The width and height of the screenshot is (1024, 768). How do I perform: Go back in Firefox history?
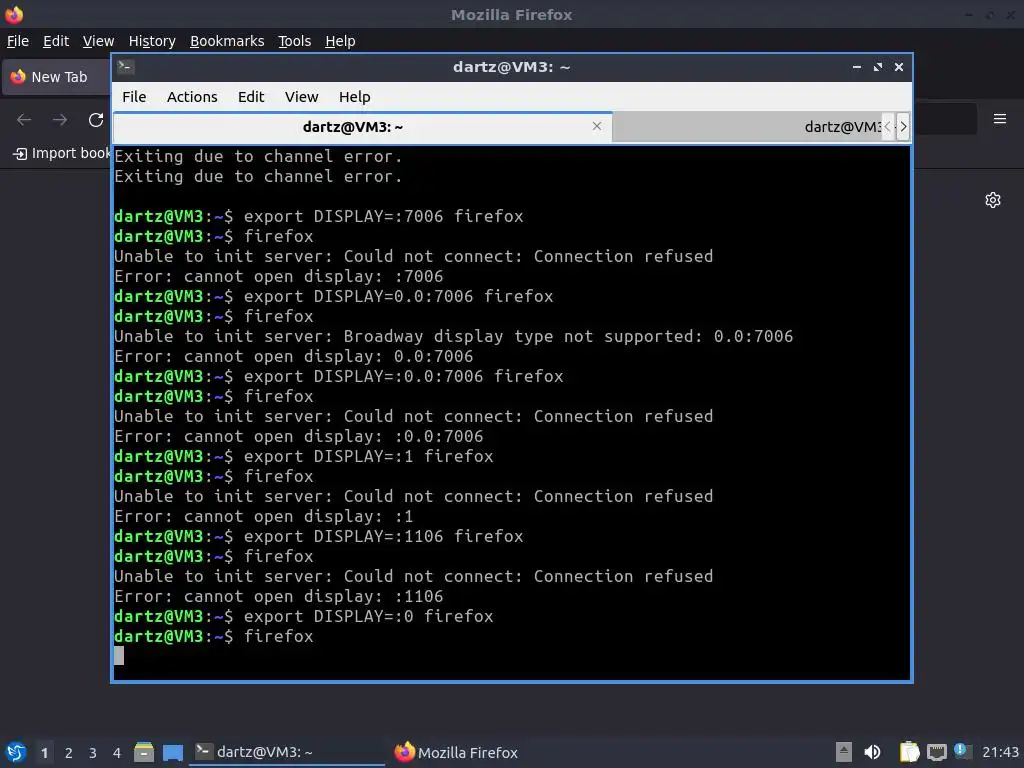click(24, 120)
